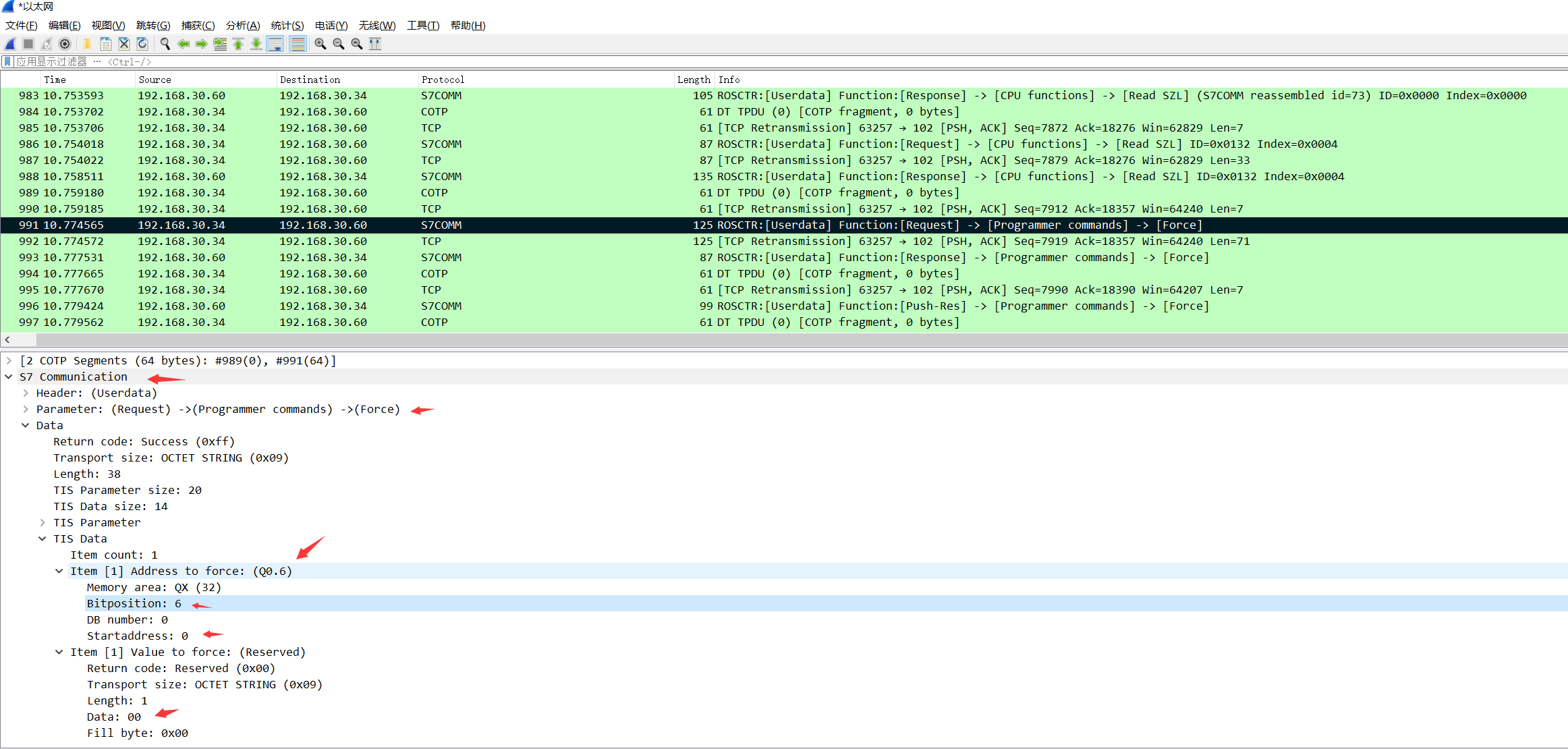Screen dimensions: 1568x749
Task: Collapse the S7 Communication tree node
Action: coord(9,377)
